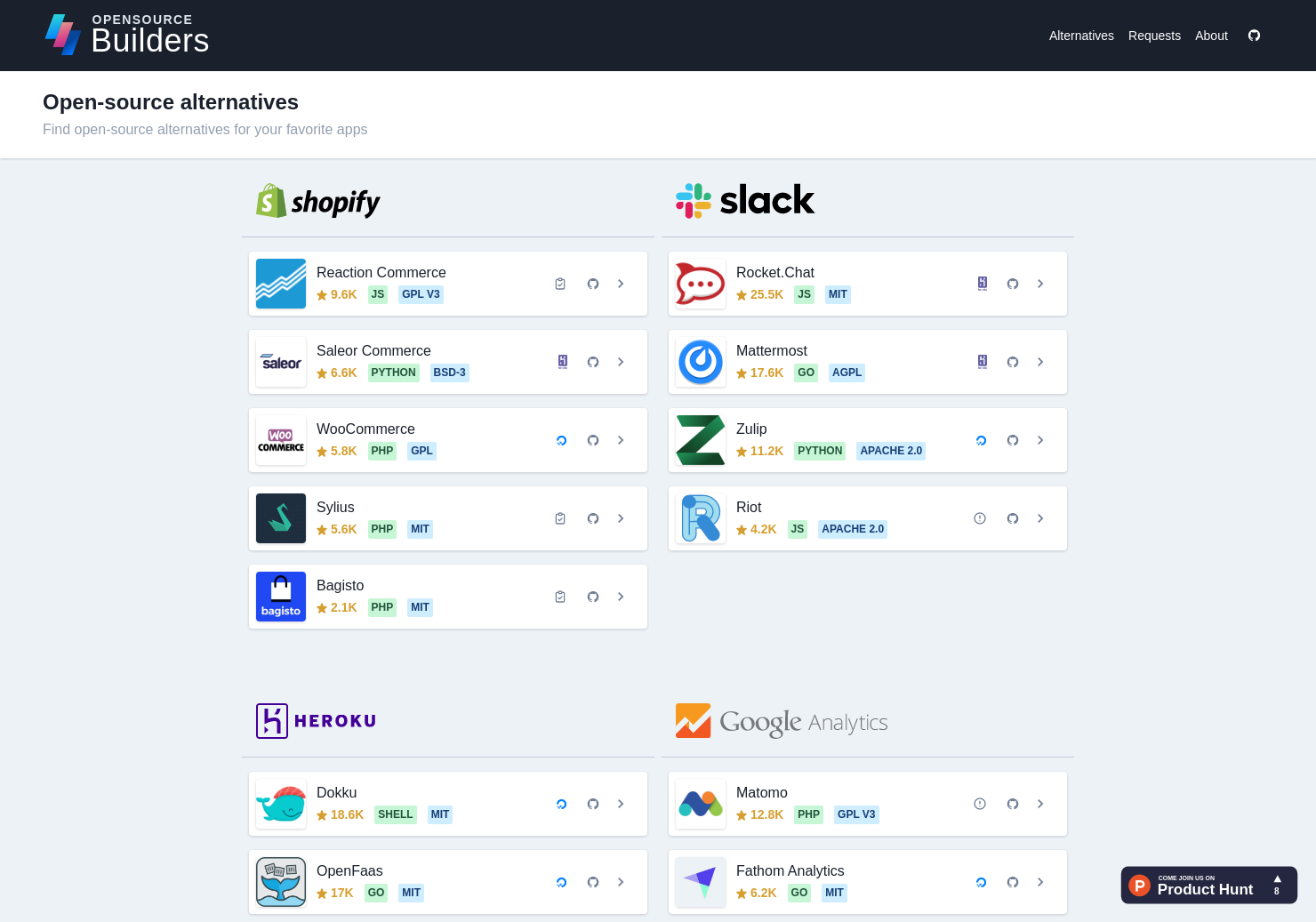
Task: Click the Rocket.Chat title
Action: point(775,272)
